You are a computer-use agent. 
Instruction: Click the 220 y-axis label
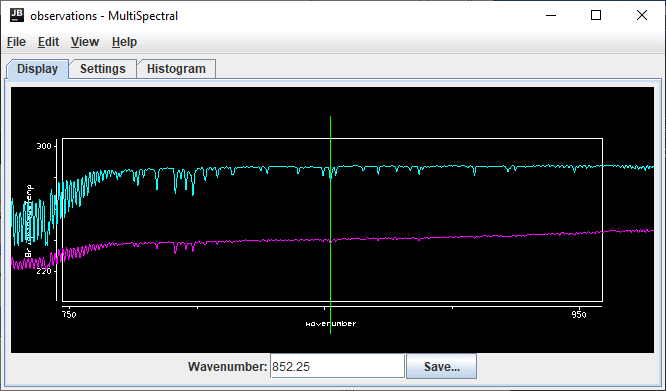[x=44, y=271]
